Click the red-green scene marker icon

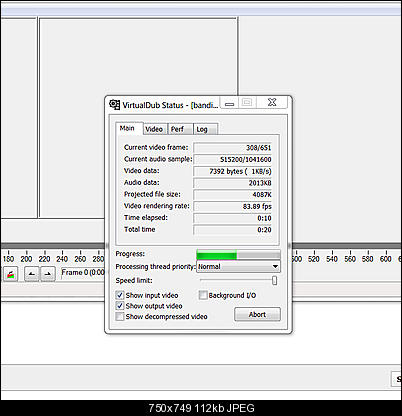pyautogui.click(x=11, y=274)
